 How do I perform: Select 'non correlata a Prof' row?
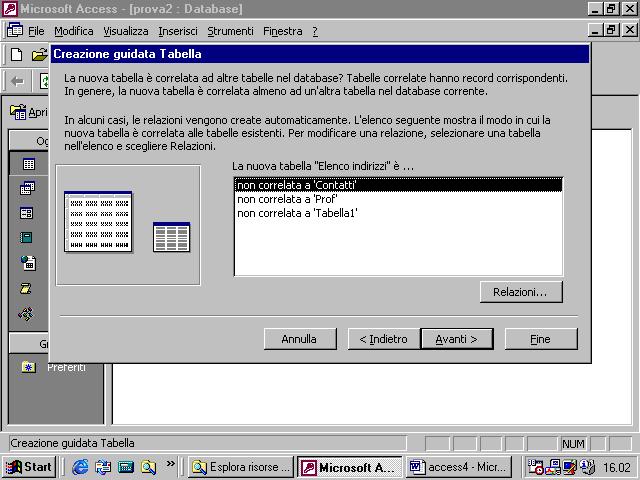(x=398, y=199)
